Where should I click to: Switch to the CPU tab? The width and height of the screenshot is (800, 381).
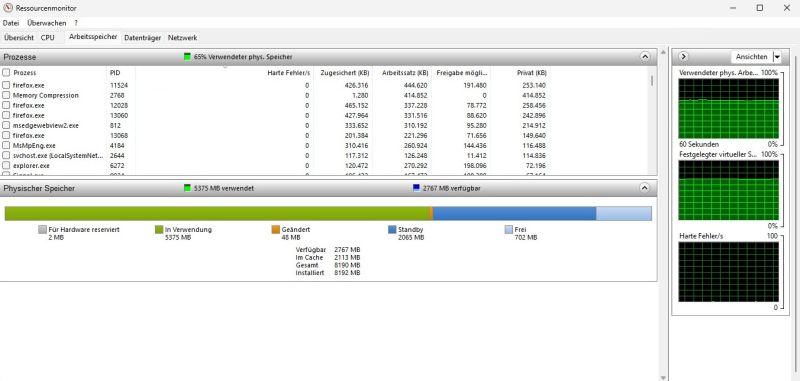coord(47,38)
